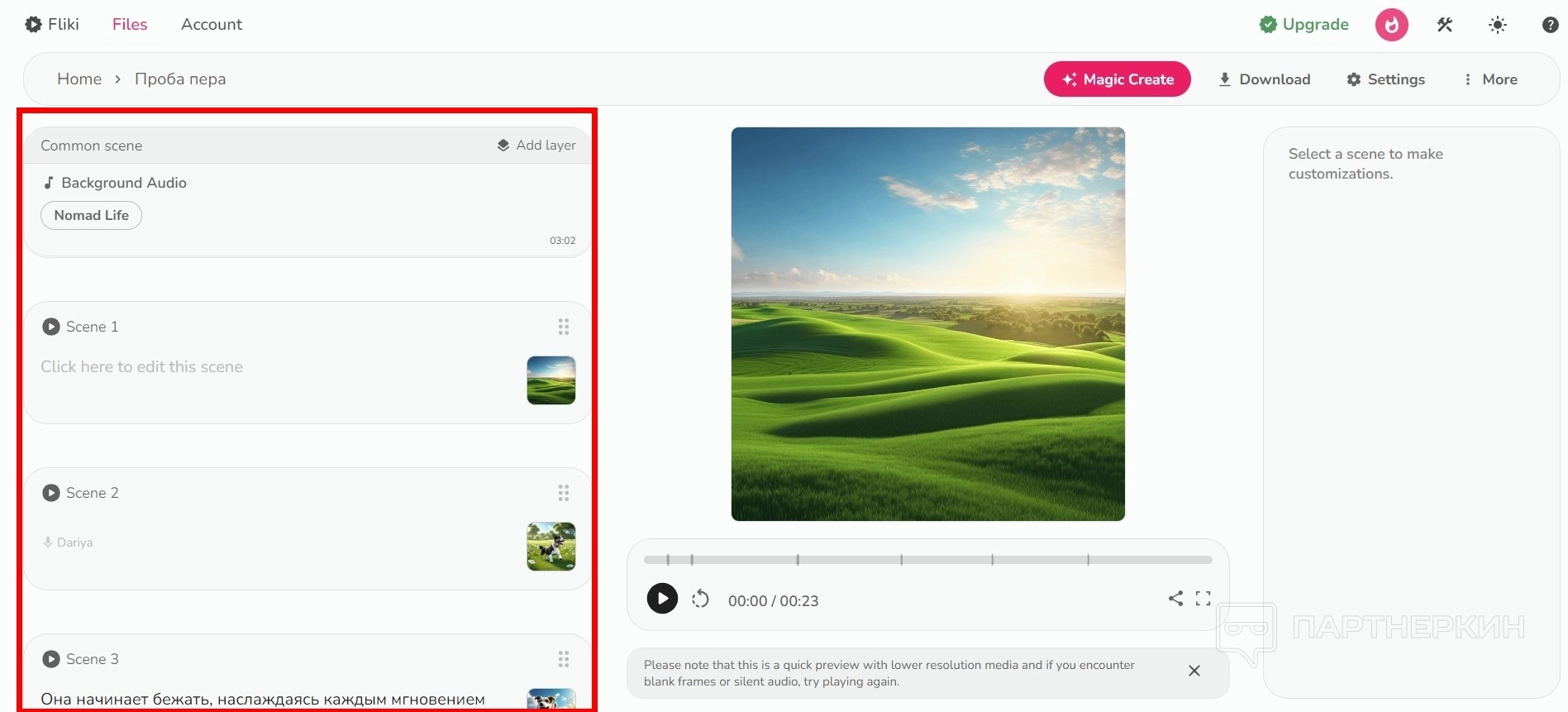Click the main video preview image

[x=928, y=324]
